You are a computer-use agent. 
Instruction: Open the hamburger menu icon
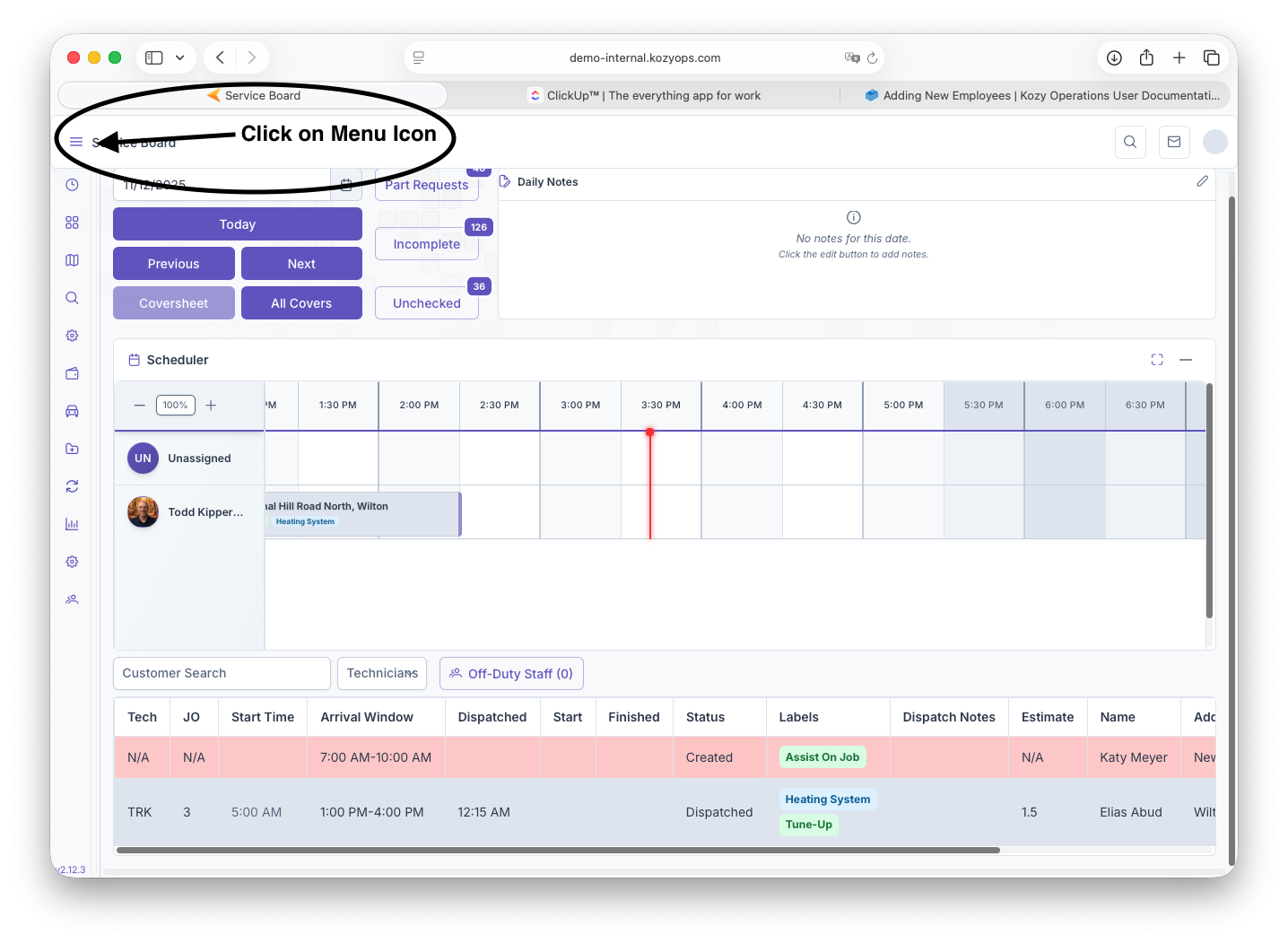[76, 142]
